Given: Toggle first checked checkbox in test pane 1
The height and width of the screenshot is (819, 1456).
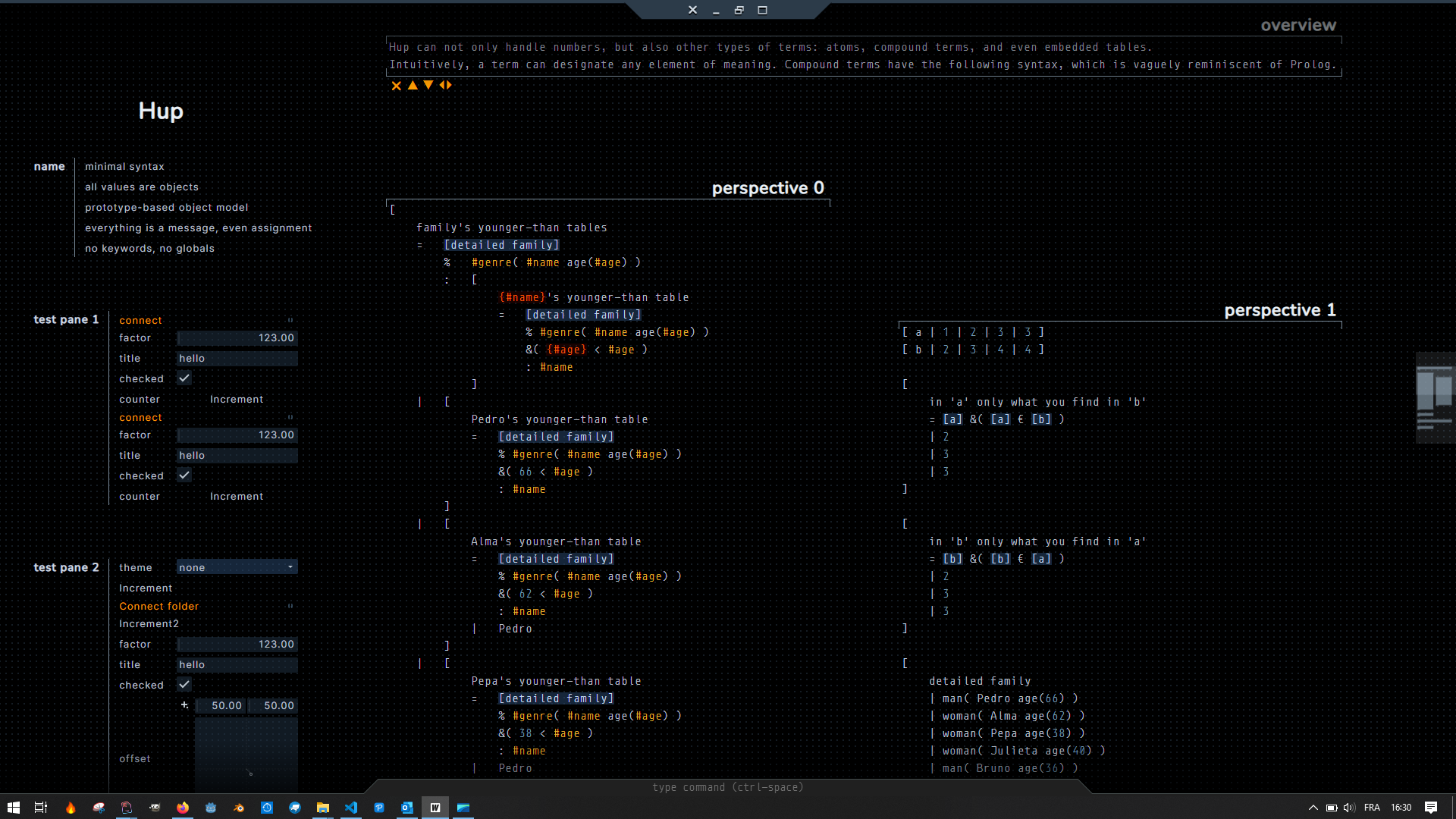Looking at the screenshot, I should tap(184, 378).
